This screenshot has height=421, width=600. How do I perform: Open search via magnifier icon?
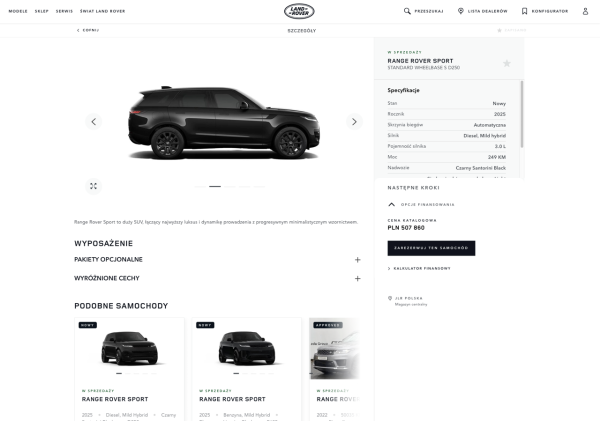point(407,11)
